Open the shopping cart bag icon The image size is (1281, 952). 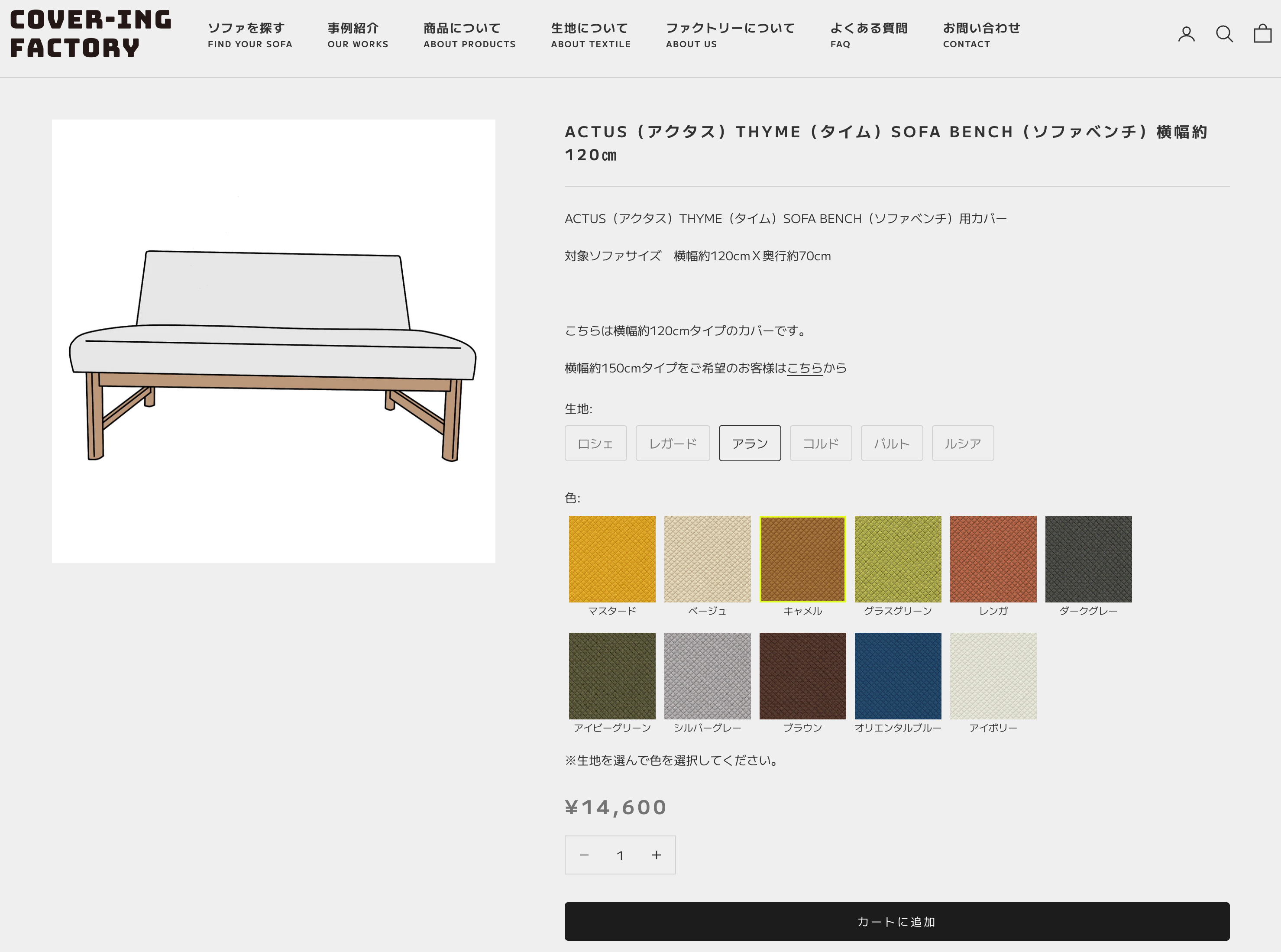[x=1262, y=34]
